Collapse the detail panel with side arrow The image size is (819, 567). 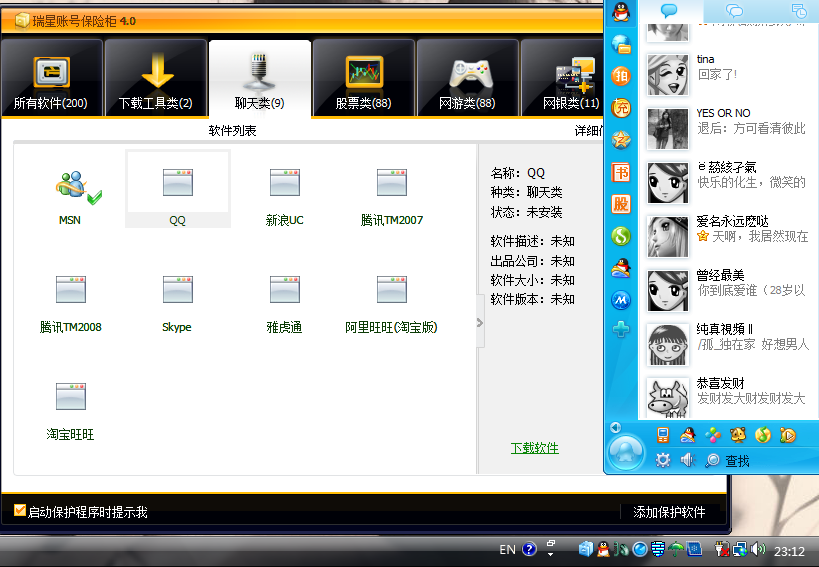point(480,323)
